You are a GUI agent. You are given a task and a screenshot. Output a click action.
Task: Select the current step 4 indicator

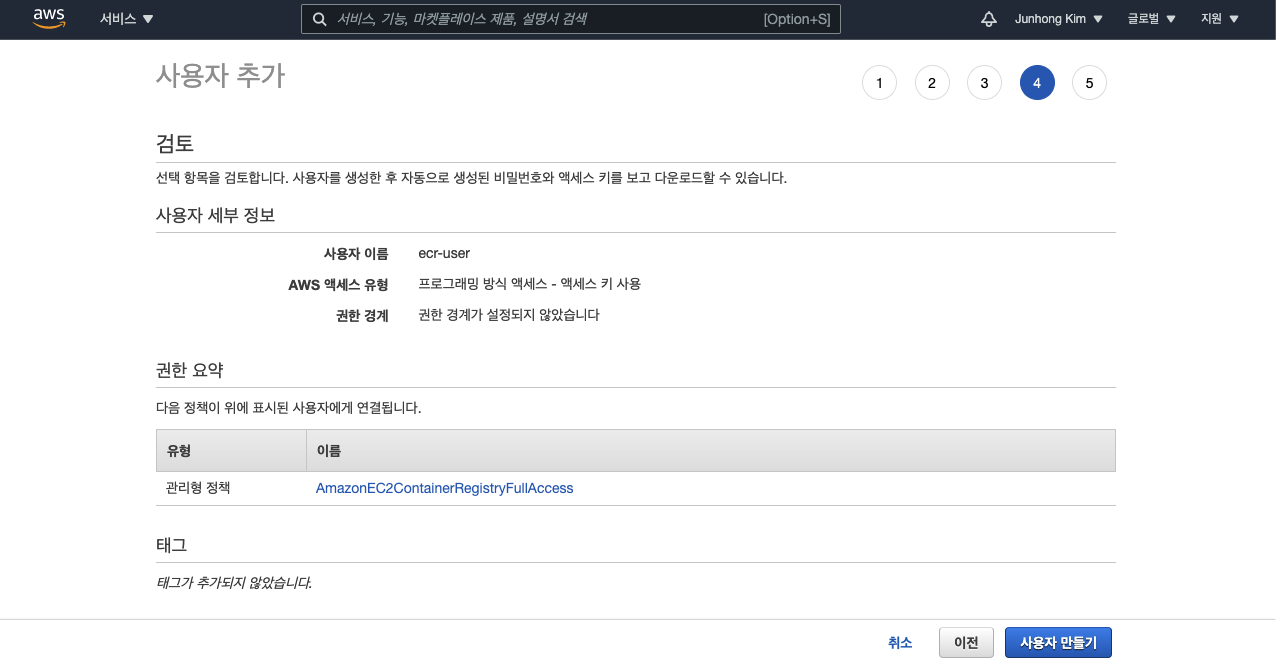(x=1037, y=83)
